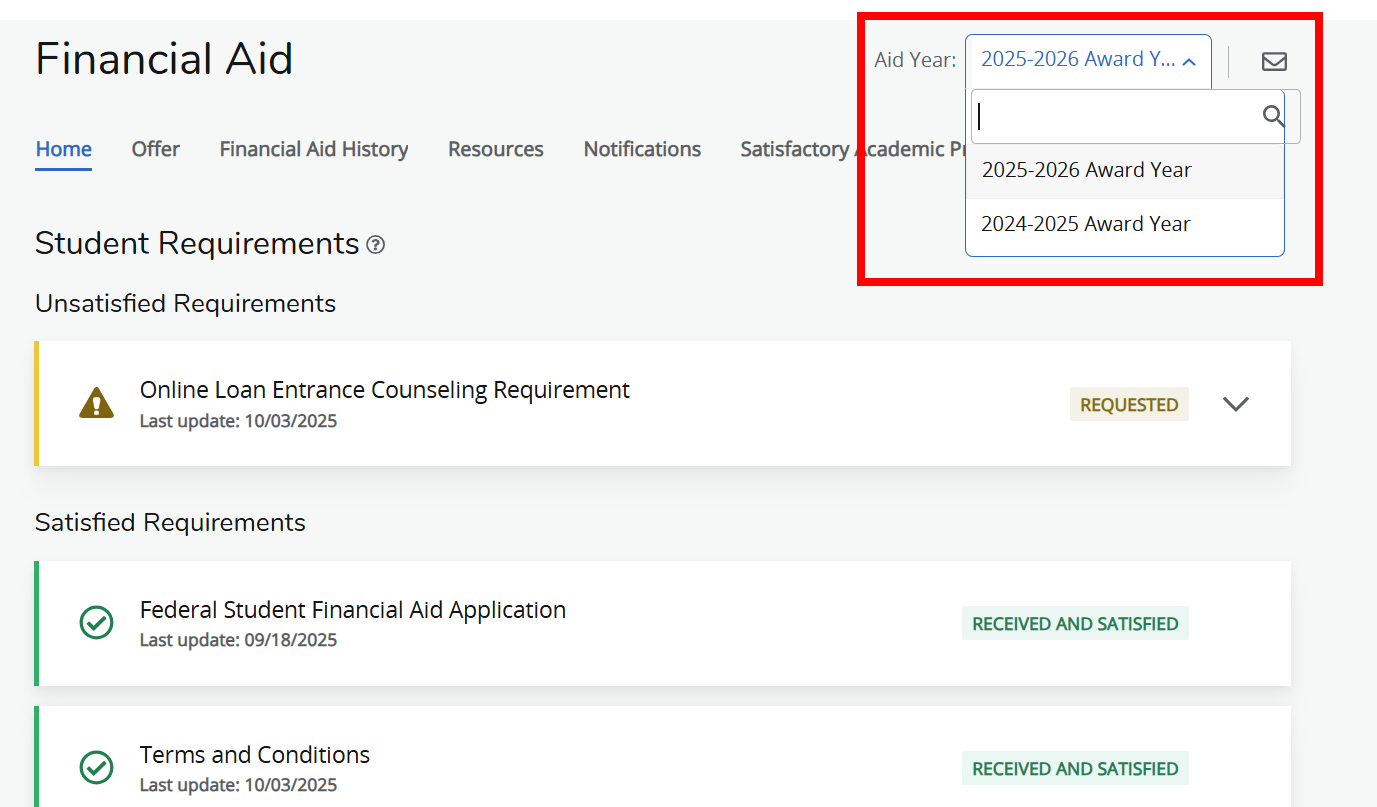The height and width of the screenshot is (807, 1377).
Task: Select the Home tab
Action: click(x=63, y=148)
